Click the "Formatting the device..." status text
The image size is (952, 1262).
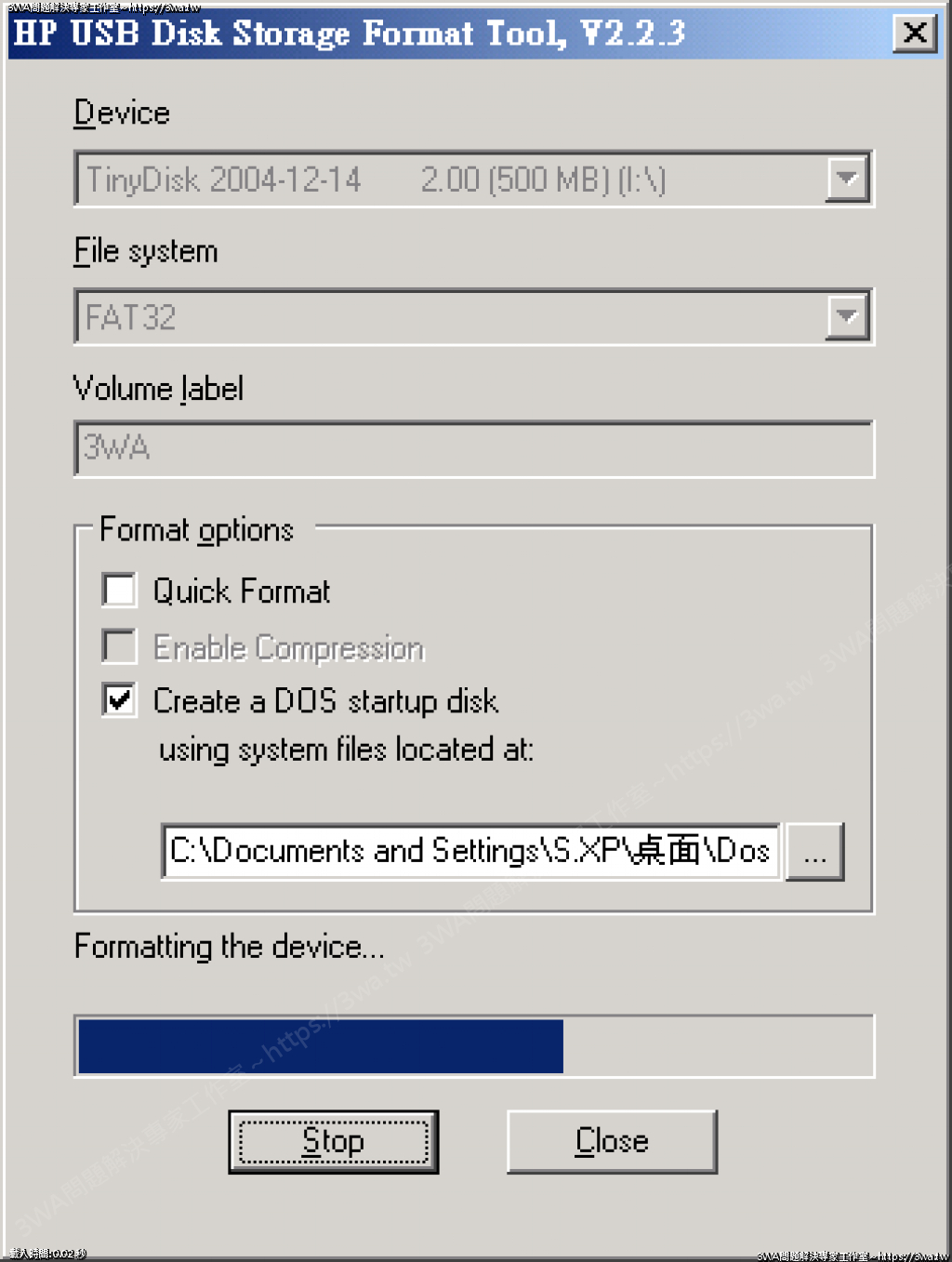point(229,947)
